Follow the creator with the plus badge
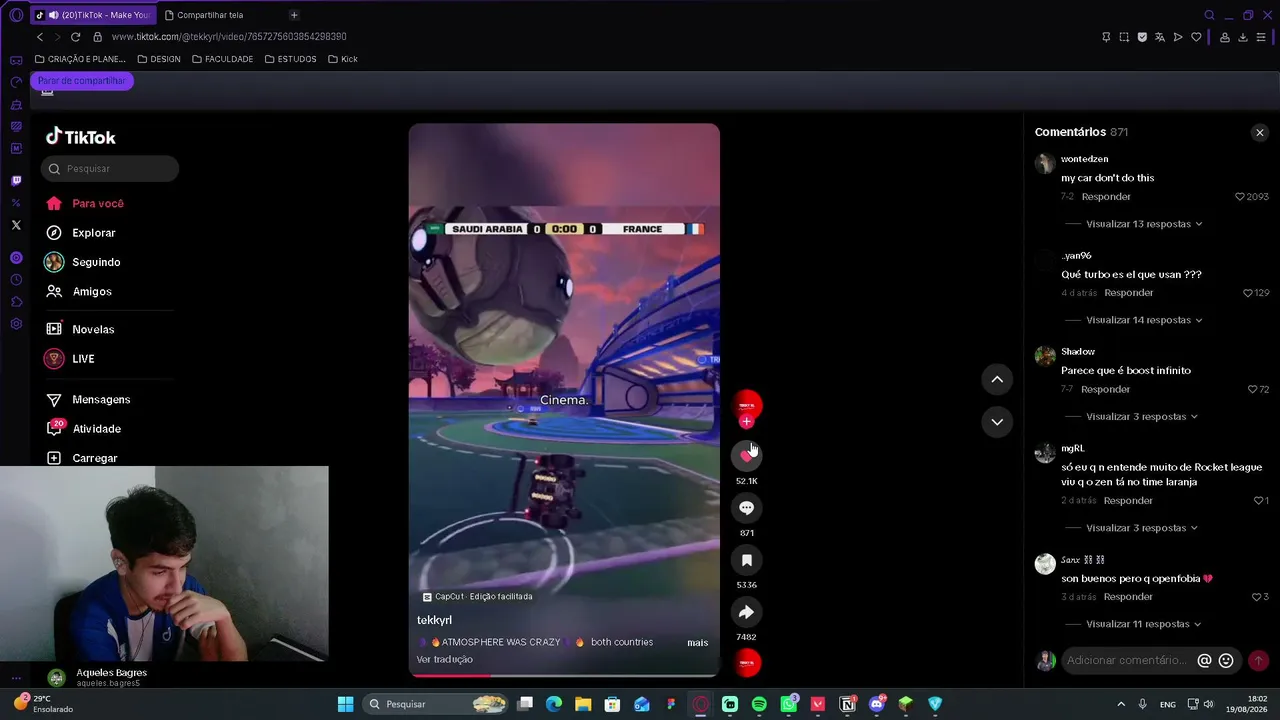This screenshot has height=720, width=1280. [x=746, y=422]
